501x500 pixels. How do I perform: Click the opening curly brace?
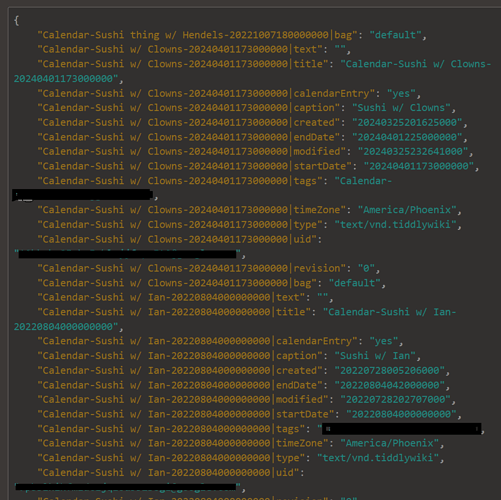16,21
